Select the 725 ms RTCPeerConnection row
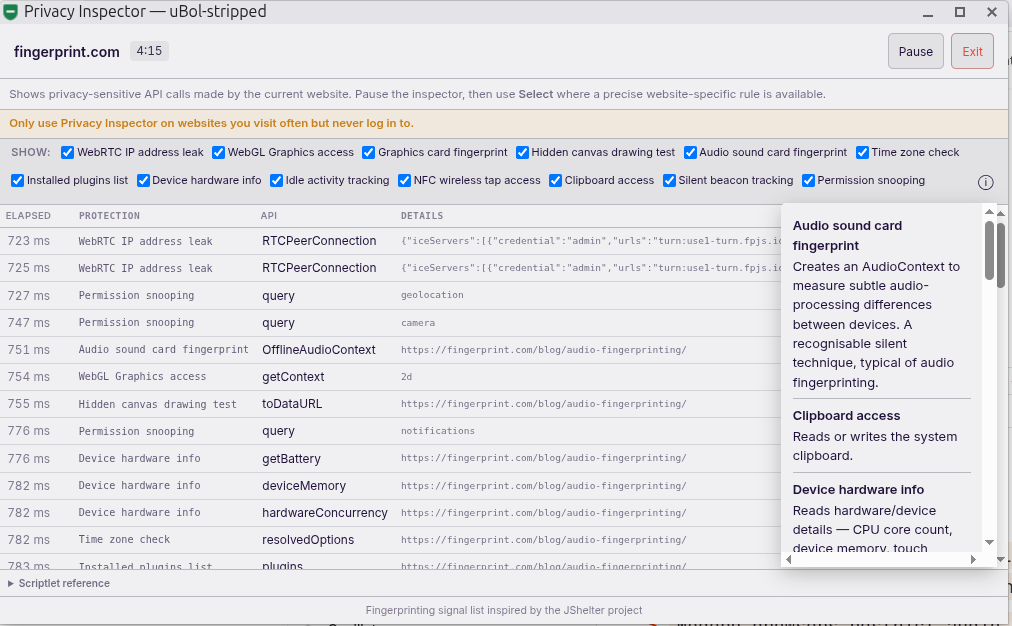Screen dimensions: 1012x626 coord(390,268)
